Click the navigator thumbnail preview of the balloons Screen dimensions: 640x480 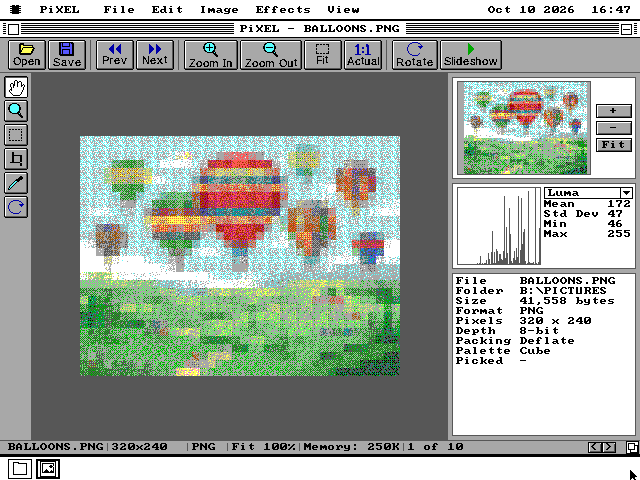tap(524, 128)
